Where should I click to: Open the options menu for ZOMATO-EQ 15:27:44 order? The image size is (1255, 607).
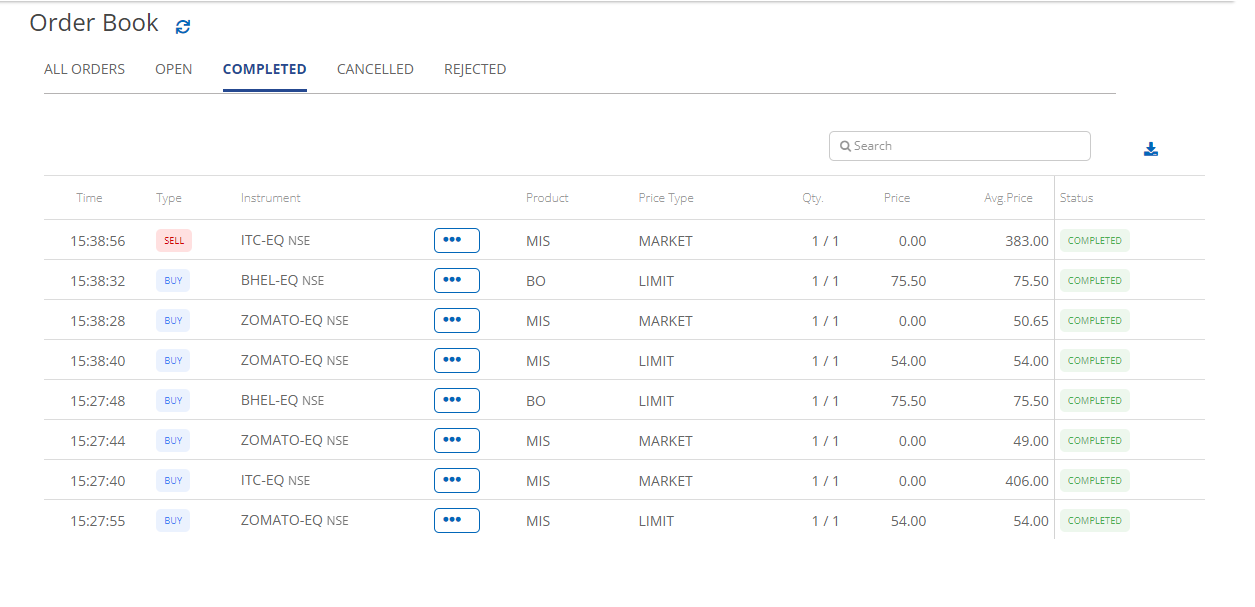click(457, 440)
